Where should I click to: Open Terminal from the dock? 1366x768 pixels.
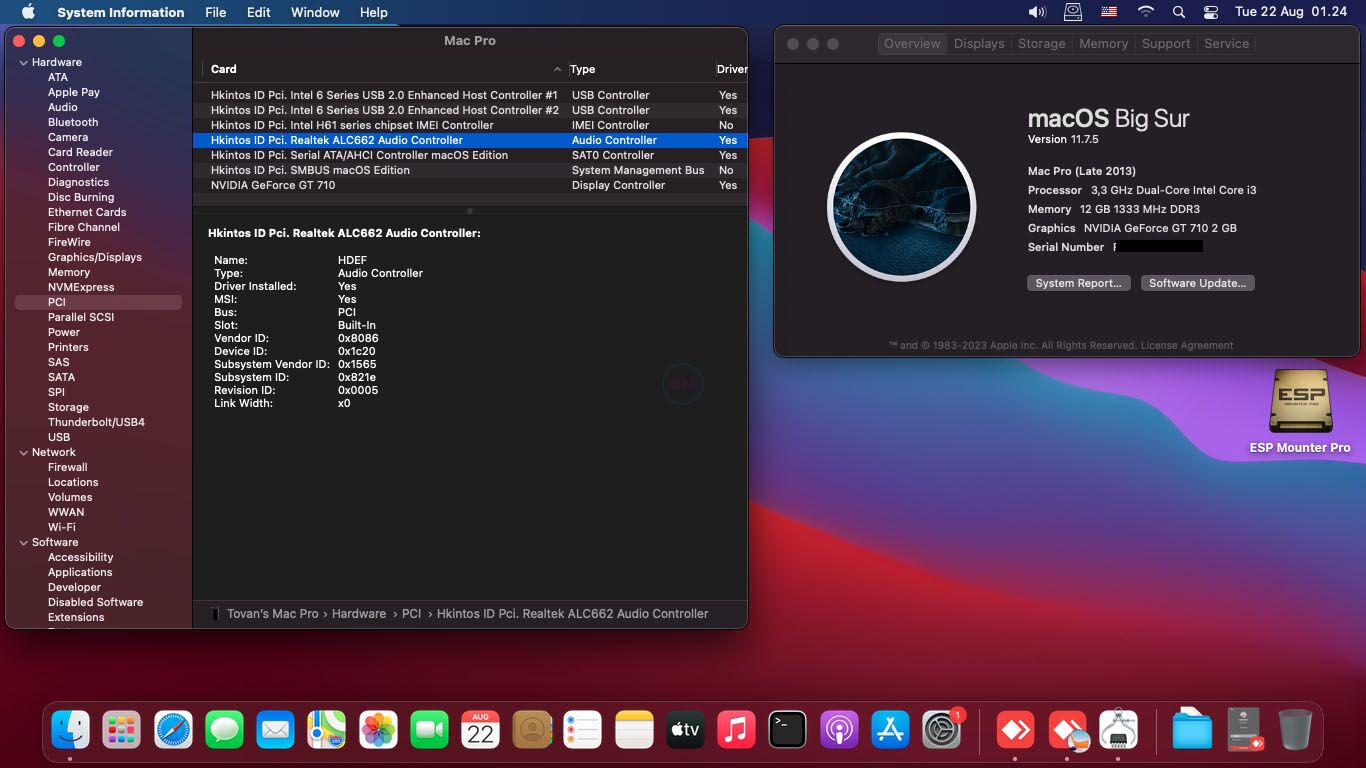(x=787, y=730)
